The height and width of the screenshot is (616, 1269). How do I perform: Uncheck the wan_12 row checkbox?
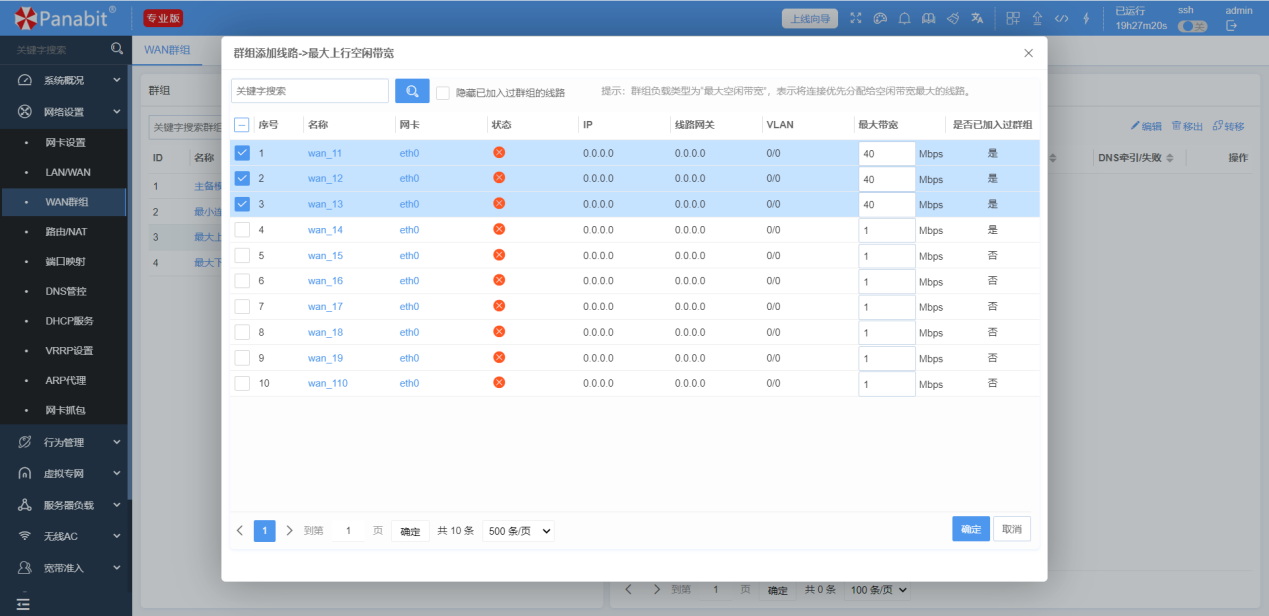[x=242, y=178]
